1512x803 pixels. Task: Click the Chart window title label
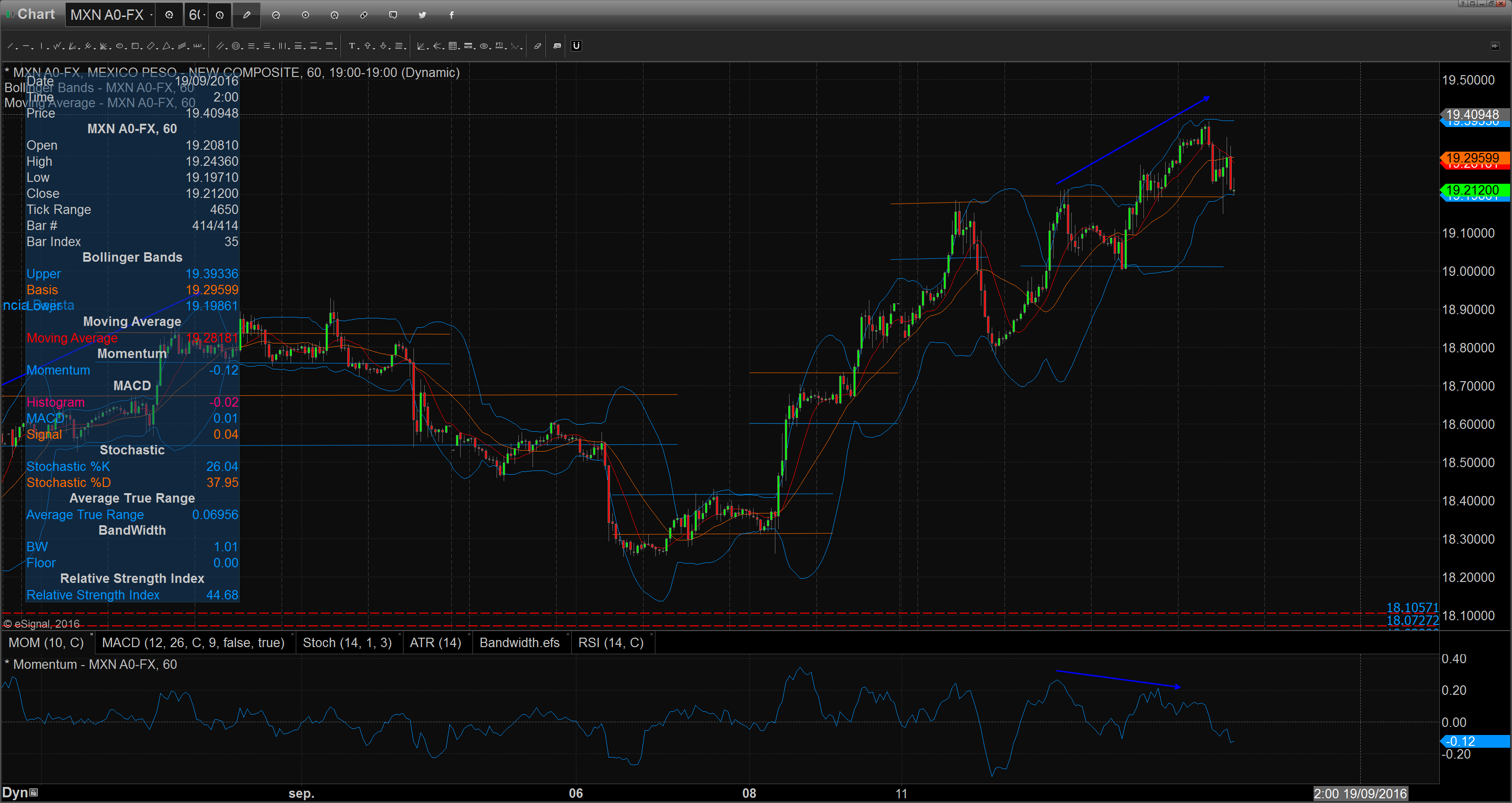click(x=36, y=14)
